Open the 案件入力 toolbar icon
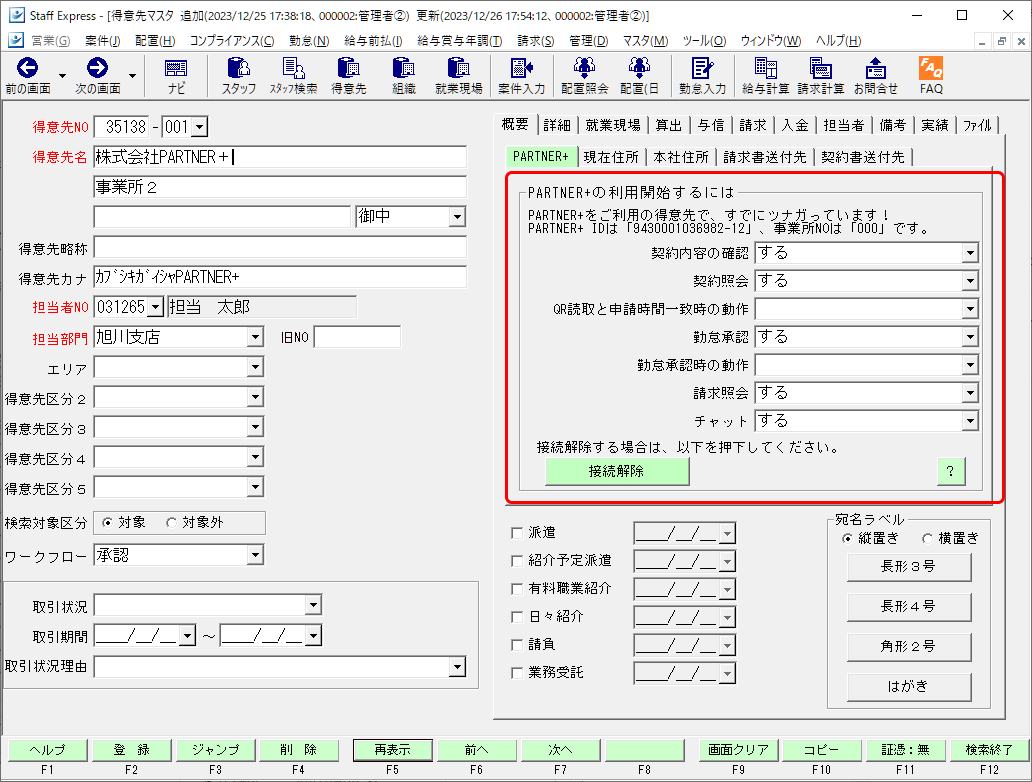1032x782 pixels. coord(521,68)
